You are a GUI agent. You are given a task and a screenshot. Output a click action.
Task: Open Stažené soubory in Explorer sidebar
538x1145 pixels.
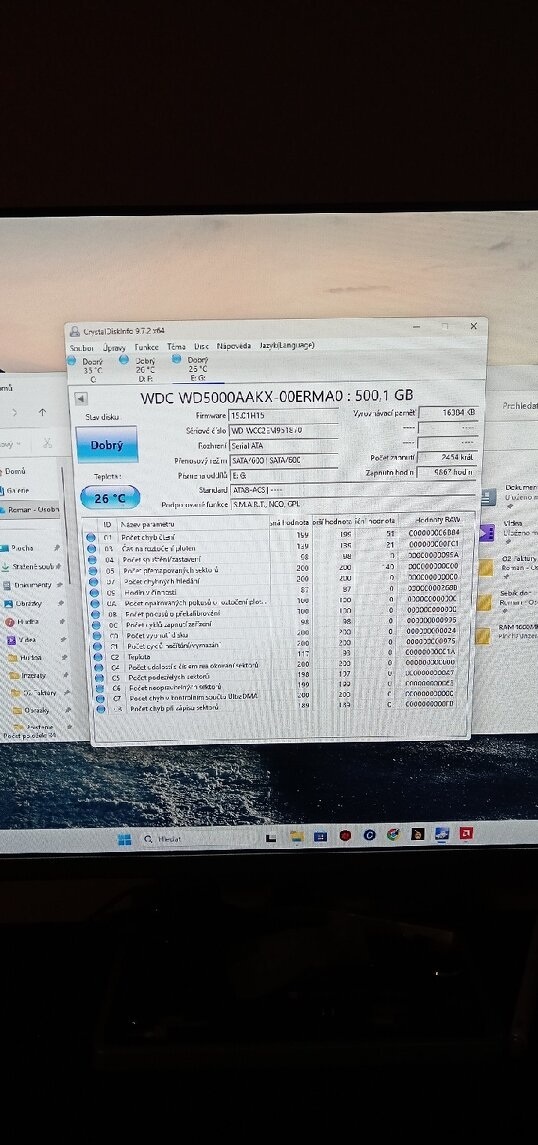(28, 567)
